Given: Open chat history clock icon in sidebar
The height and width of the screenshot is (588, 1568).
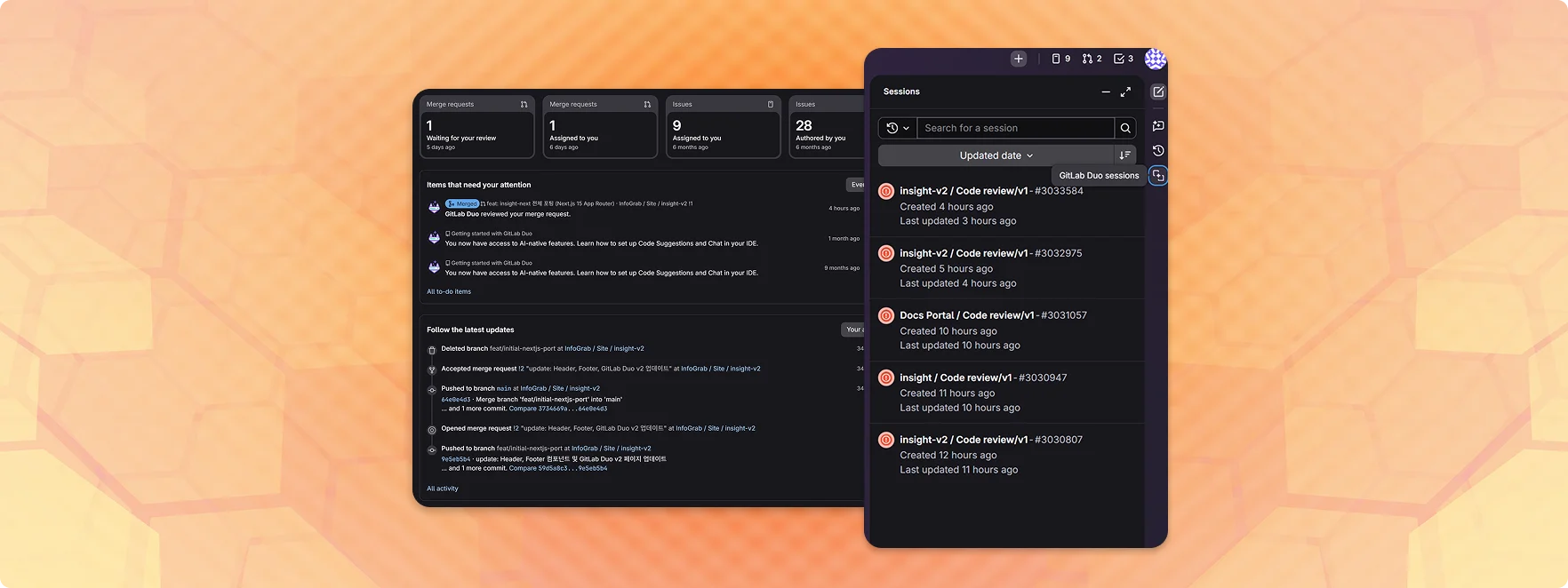Looking at the screenshot, I should (x=1158, y=151).
